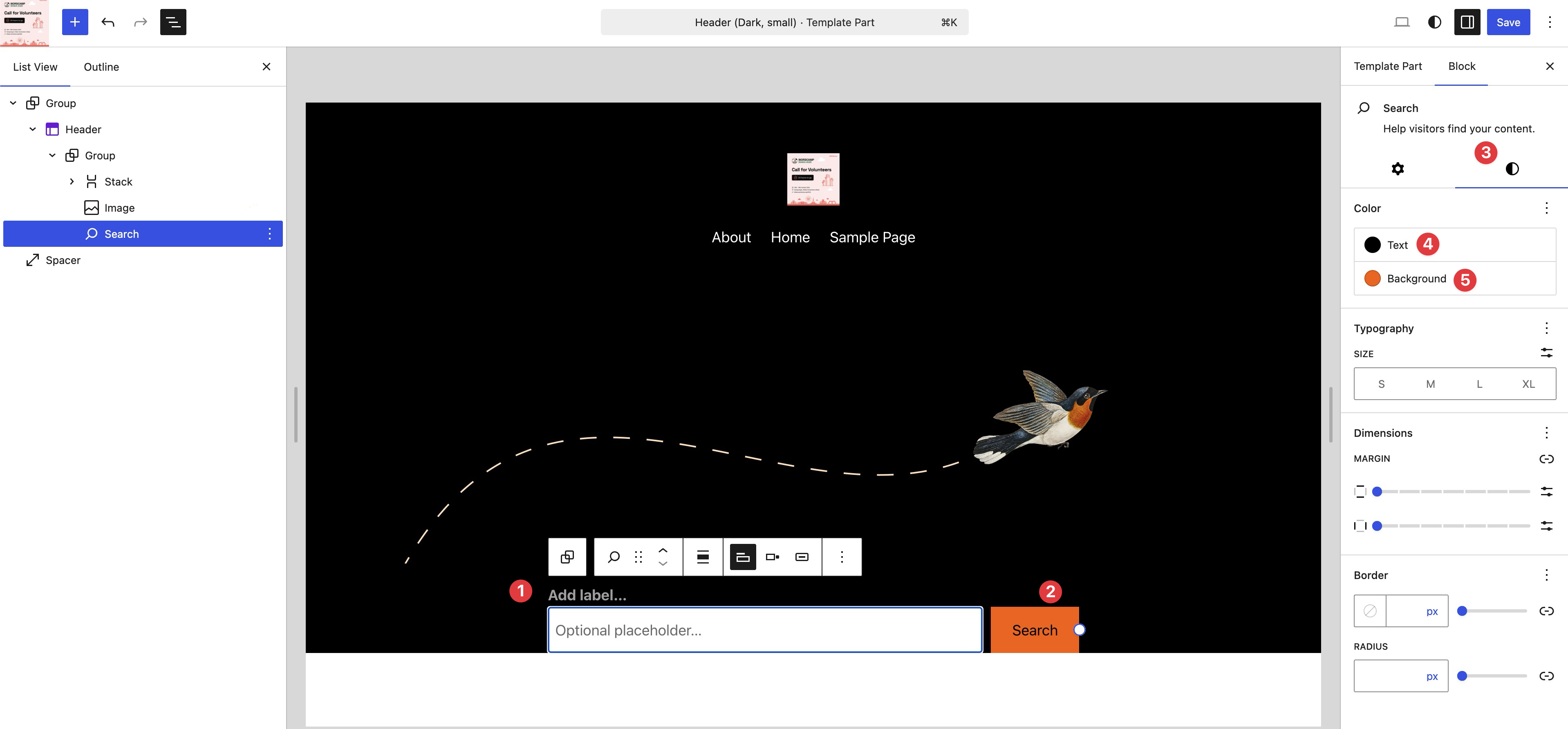Open the device preview laptop icon
Screen dimensions: 1568x729
1401,22
